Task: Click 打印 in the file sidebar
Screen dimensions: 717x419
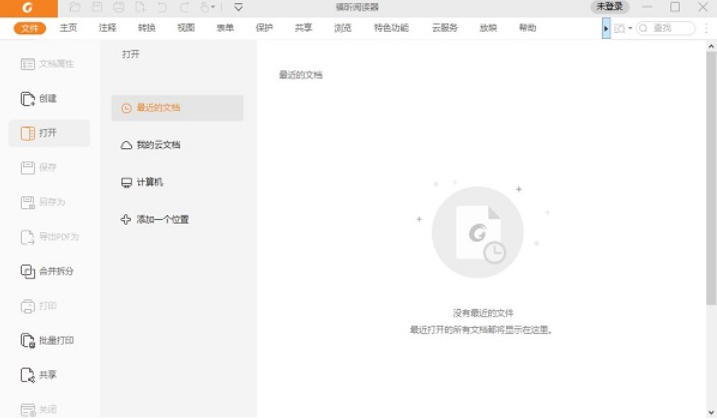Action: click(48, 306)
